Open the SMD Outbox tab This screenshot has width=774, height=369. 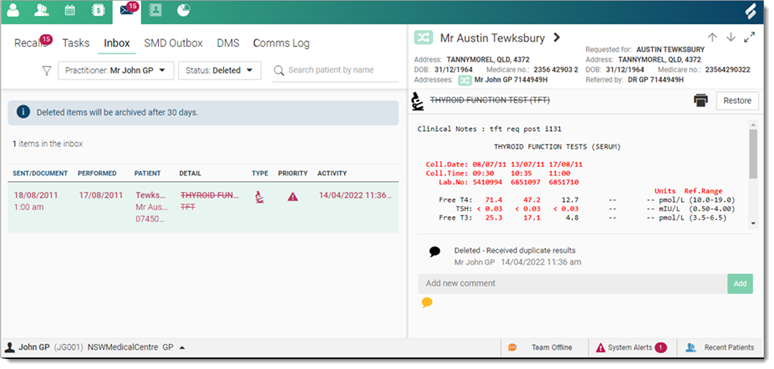(173, 43)
